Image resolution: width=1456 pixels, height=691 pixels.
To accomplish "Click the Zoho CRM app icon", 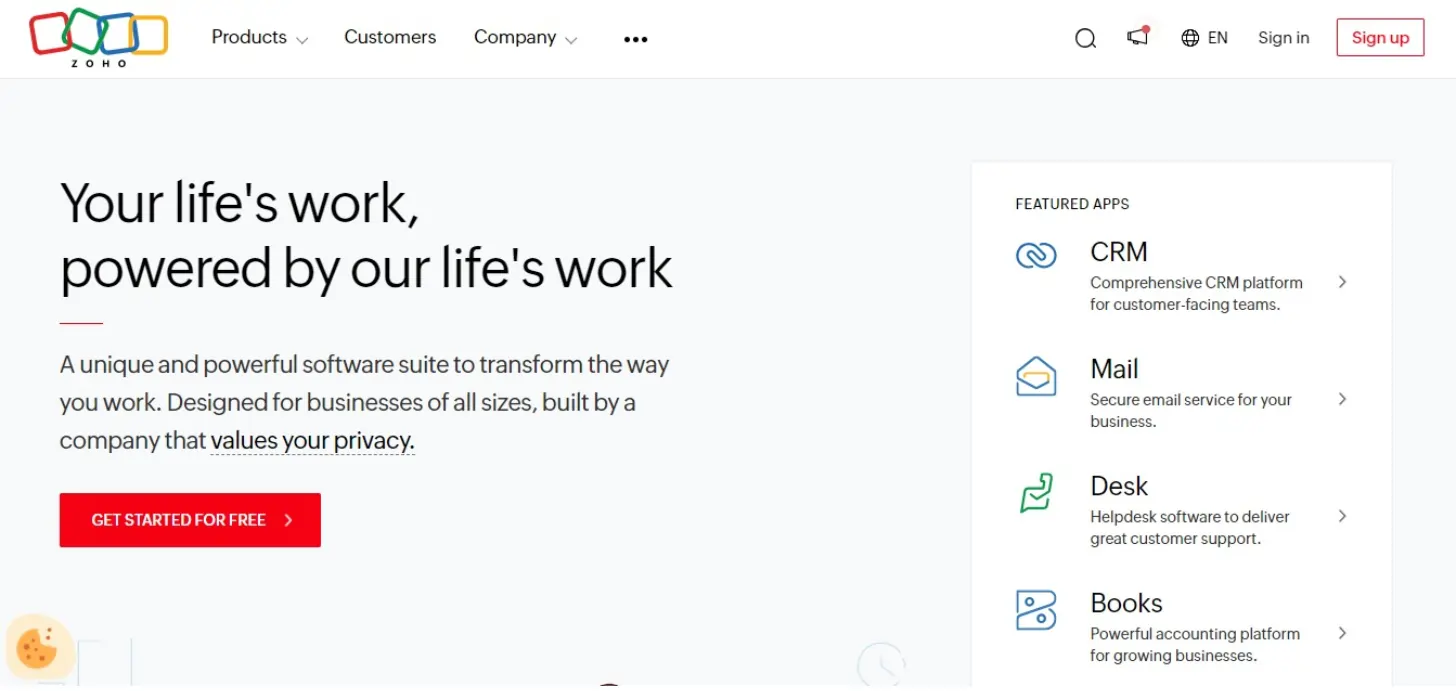I will click(x=1037, y=256).
